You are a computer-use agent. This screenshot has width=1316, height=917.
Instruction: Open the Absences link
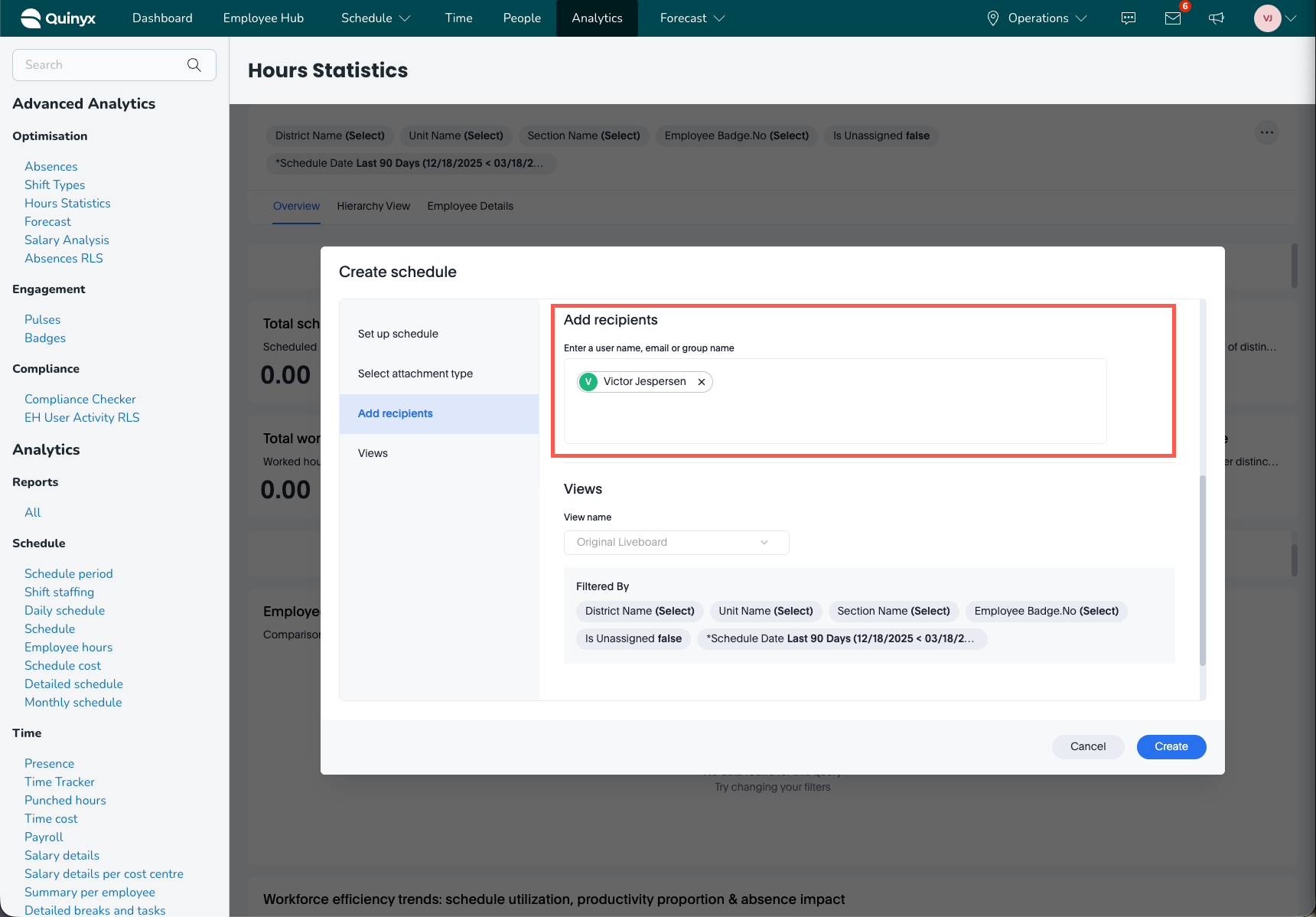point(51,167)
